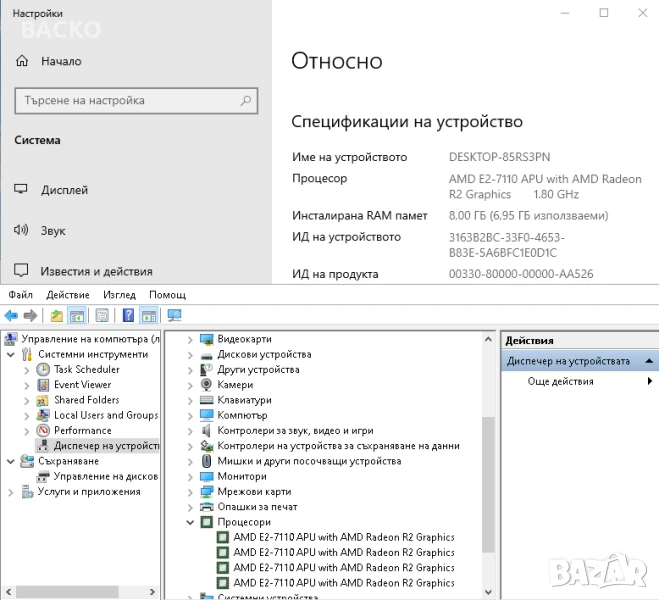Open the Performance node
659x600 pixels.
pos(82,430)
